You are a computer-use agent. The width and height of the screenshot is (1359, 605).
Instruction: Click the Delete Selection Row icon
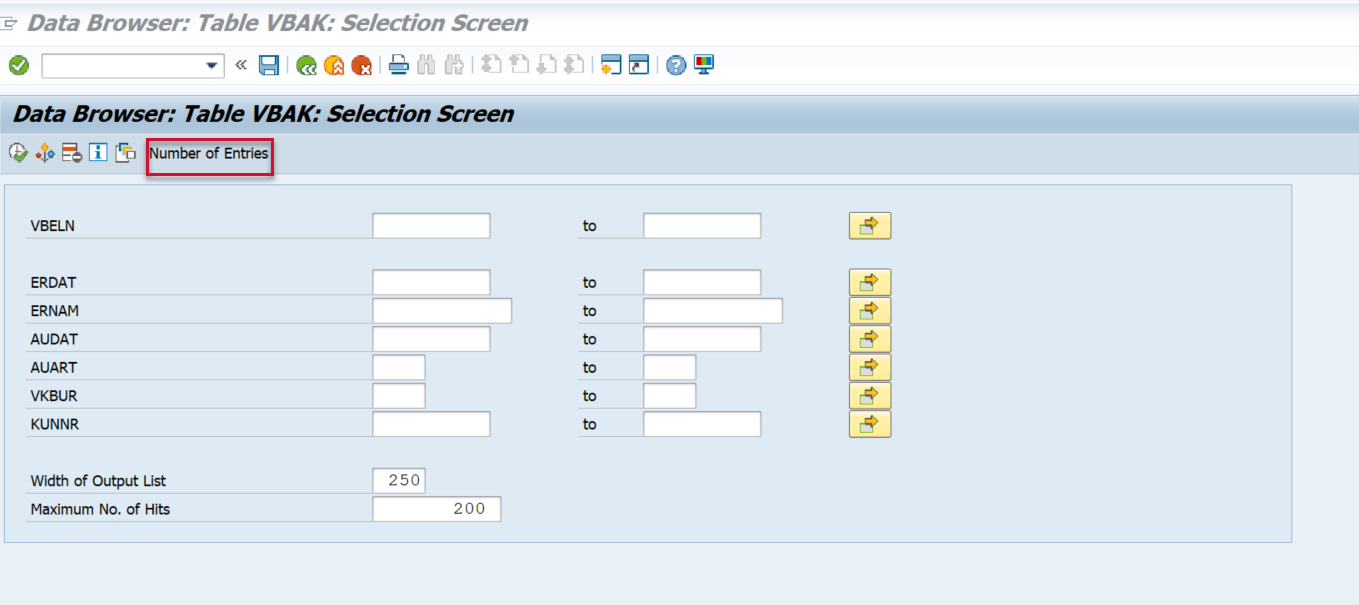click(x=71, y=153)
